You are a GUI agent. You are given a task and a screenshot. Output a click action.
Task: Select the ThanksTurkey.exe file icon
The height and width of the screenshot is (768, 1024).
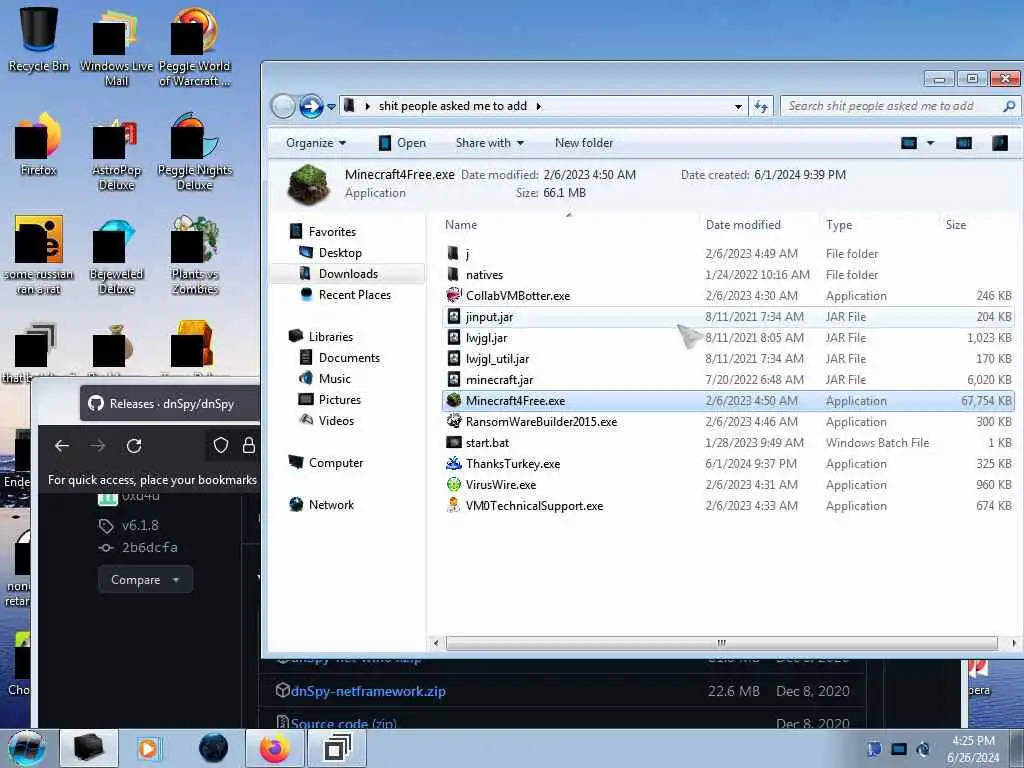[x=453, y=464]
